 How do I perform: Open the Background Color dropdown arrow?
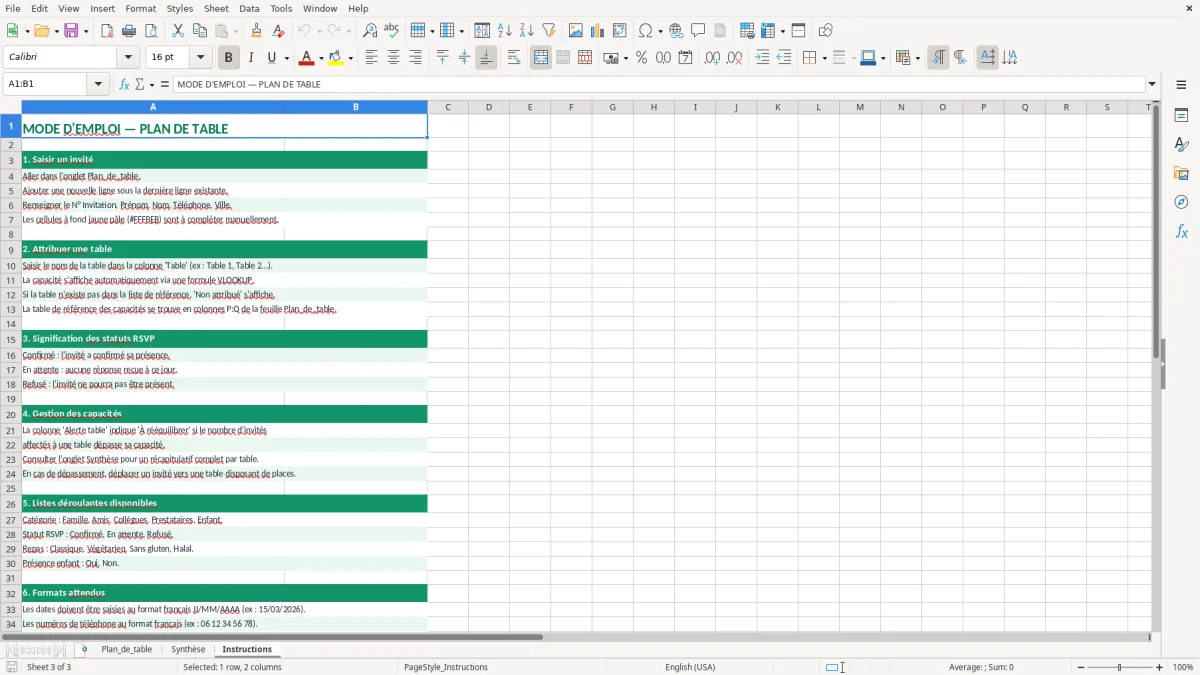(x=350, y=58)
